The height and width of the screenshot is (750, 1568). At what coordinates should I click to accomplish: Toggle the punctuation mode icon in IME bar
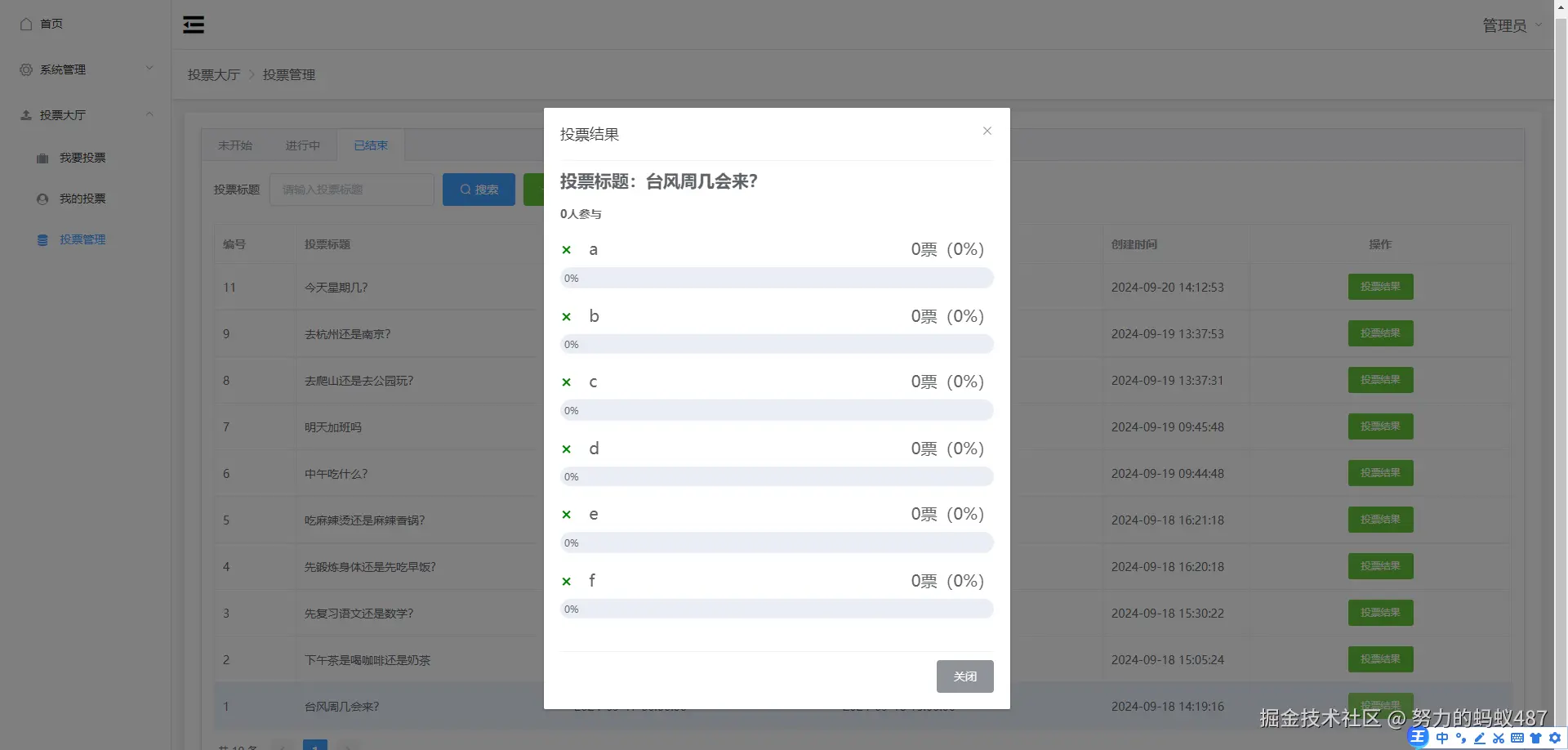[1461, 738]
